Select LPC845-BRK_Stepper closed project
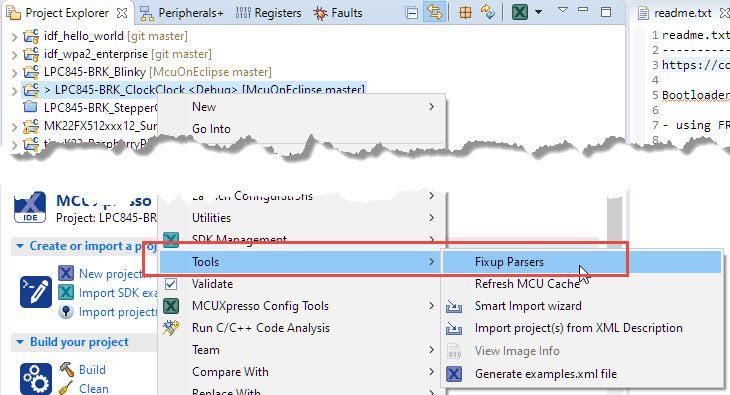This screenshot has height=395, width=730. point(100,108)
